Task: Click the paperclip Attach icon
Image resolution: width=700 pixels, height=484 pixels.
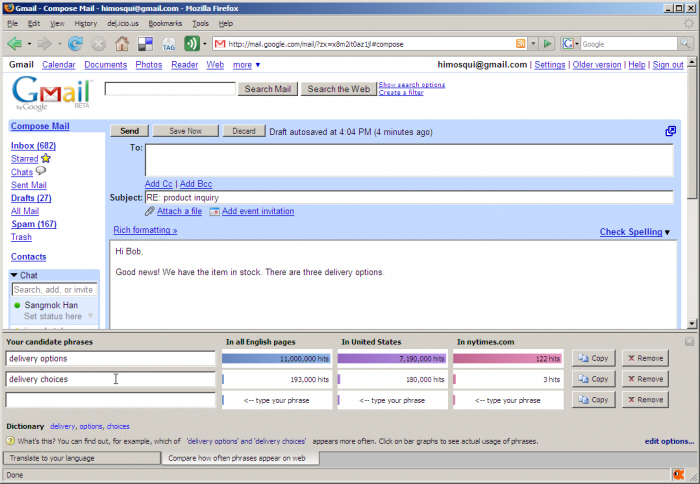Action: 150,211
